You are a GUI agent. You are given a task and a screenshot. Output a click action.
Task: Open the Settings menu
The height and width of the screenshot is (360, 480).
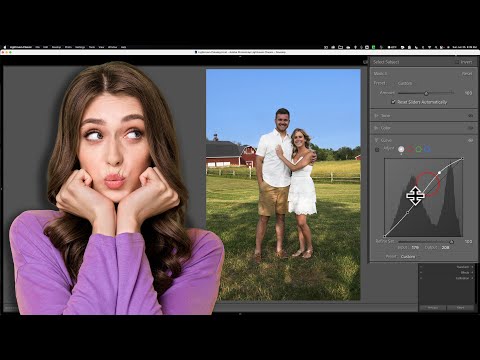pyautogui.click(x=80, y=47)
